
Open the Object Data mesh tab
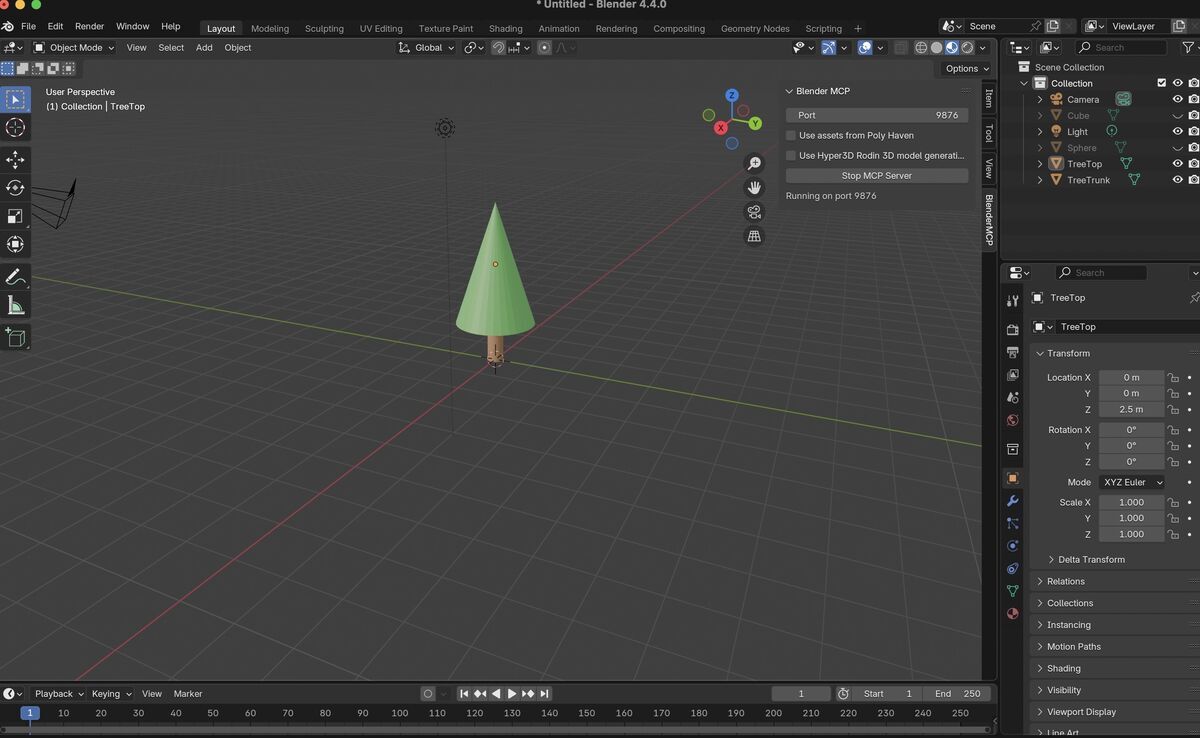1012,591
